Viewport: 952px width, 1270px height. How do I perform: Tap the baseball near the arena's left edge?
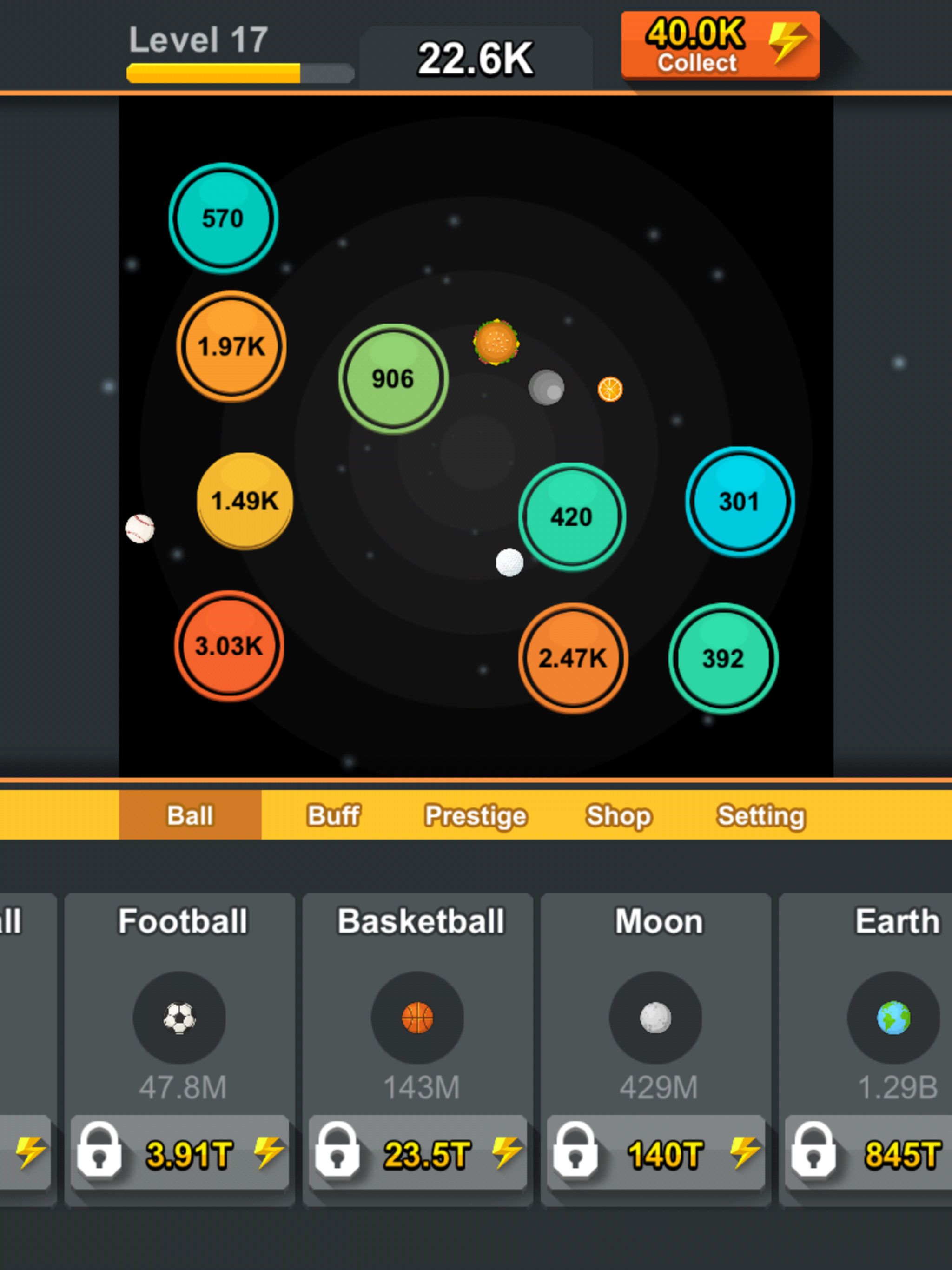139,528
